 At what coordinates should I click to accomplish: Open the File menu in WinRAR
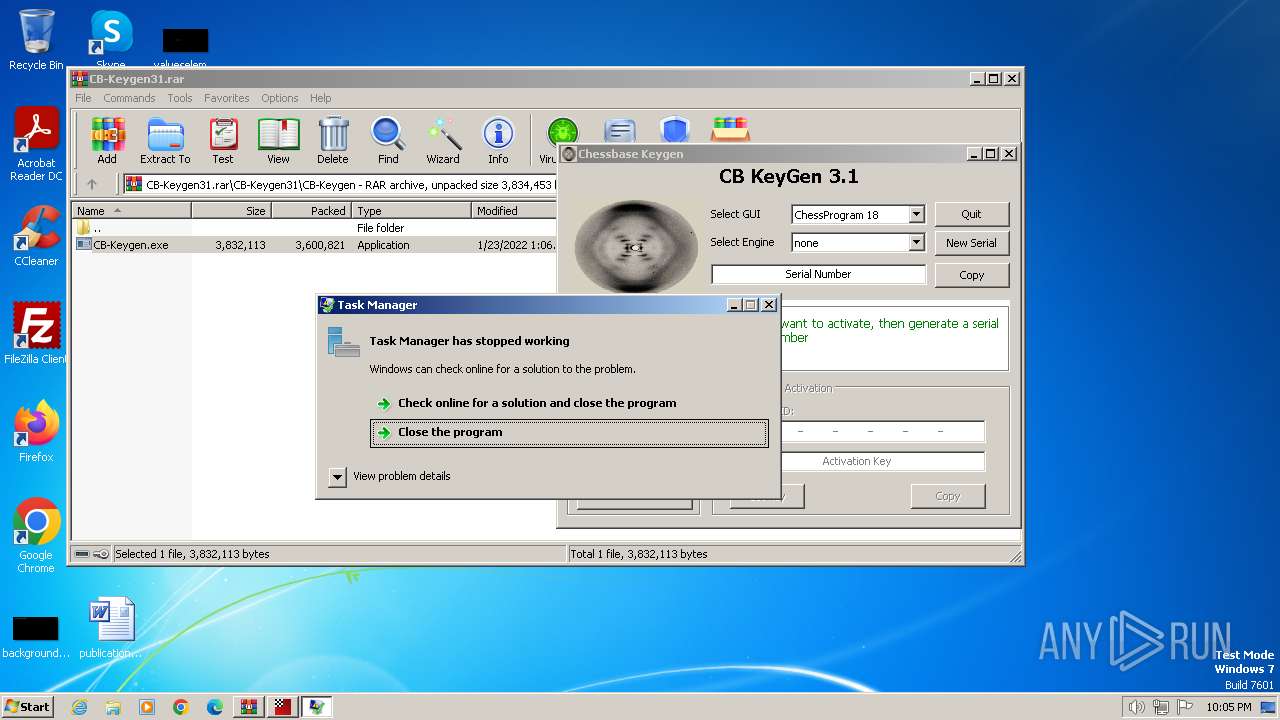click(x=83, y=98)
